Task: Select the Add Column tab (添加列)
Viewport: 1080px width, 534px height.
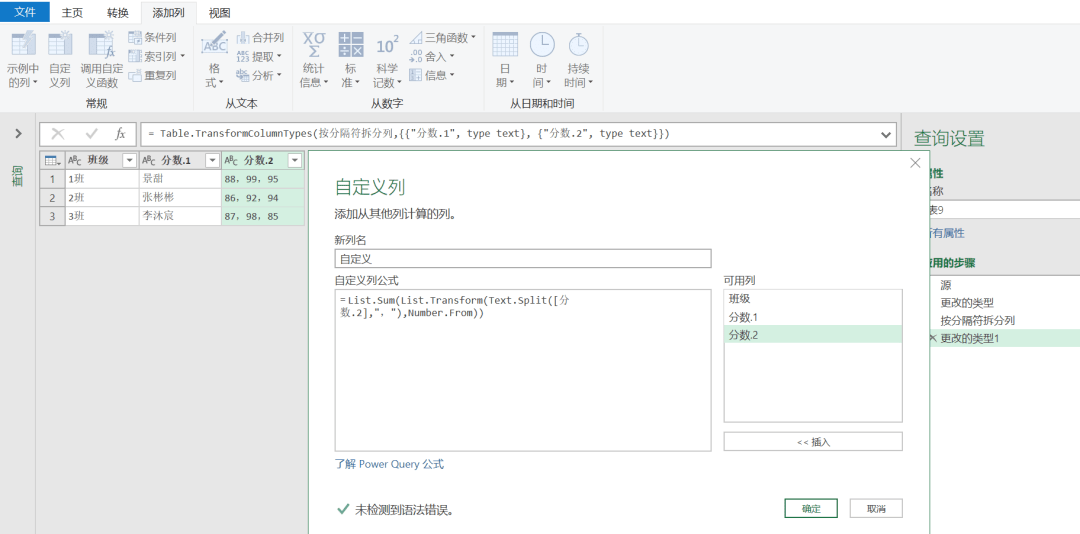Action: tap(168, 12)
